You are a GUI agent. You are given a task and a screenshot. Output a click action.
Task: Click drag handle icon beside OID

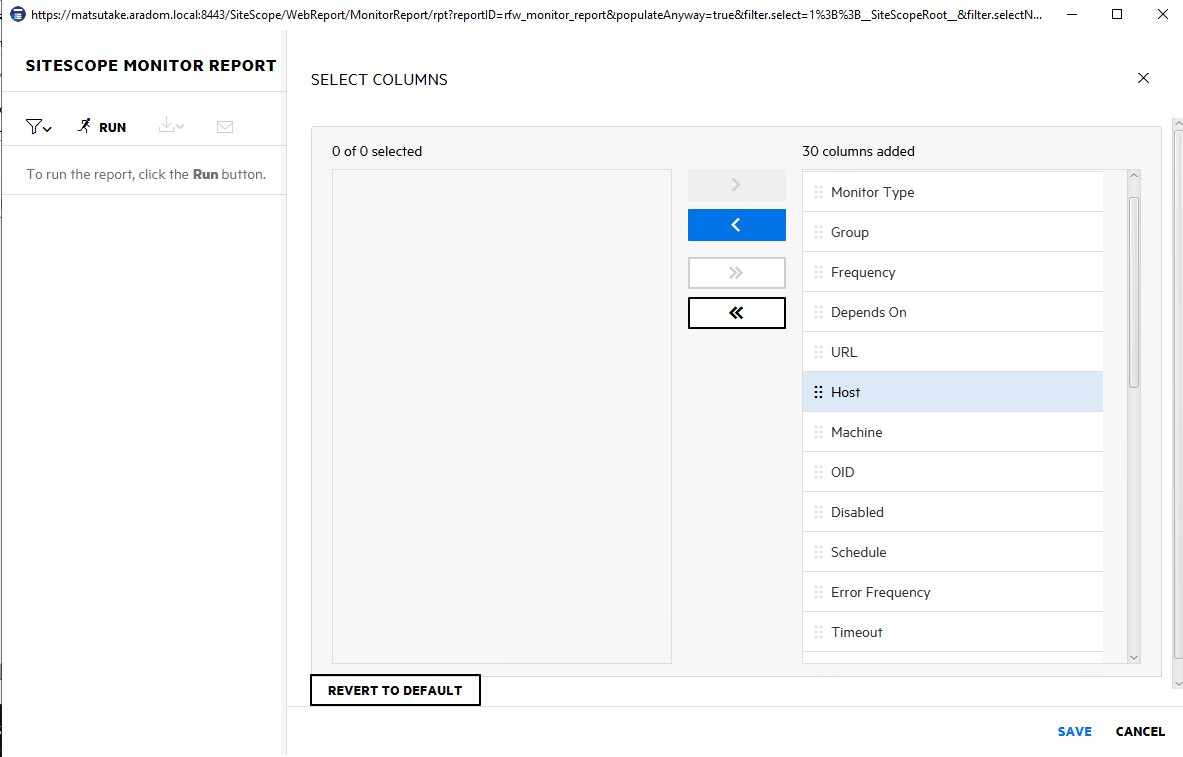818,472
